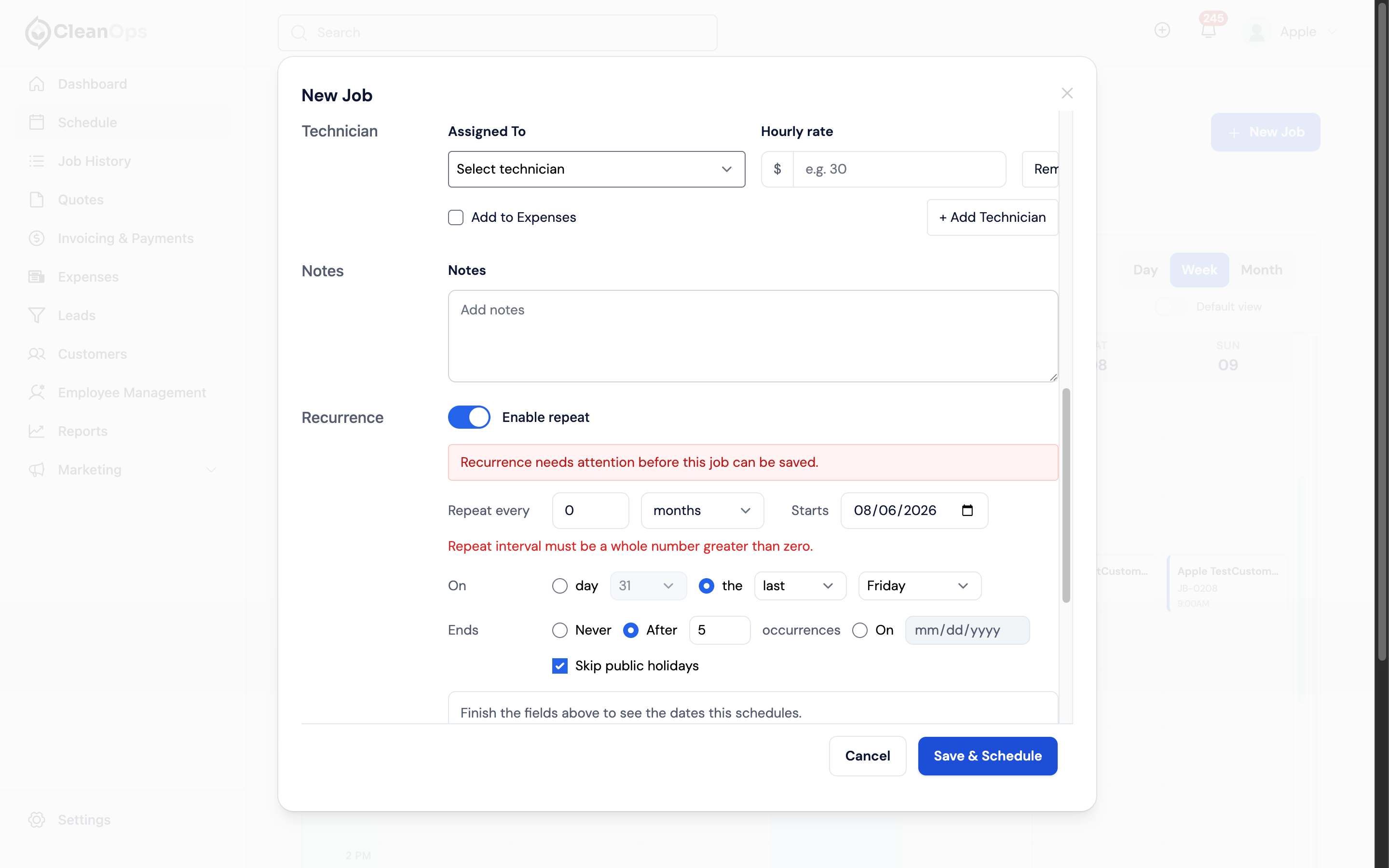This screenshot has height=868, width=1389.
Task: Uncheck Skip public holidays
Action: [559, 666]
